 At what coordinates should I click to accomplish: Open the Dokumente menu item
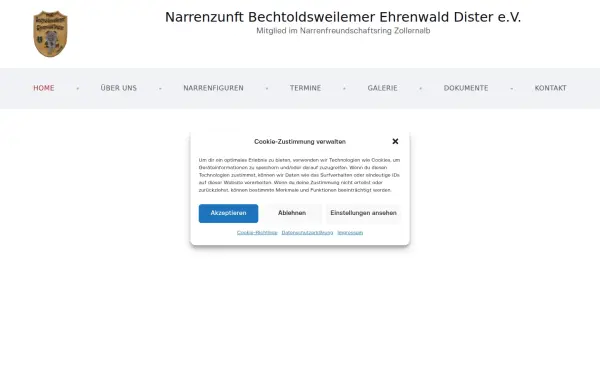466,88
